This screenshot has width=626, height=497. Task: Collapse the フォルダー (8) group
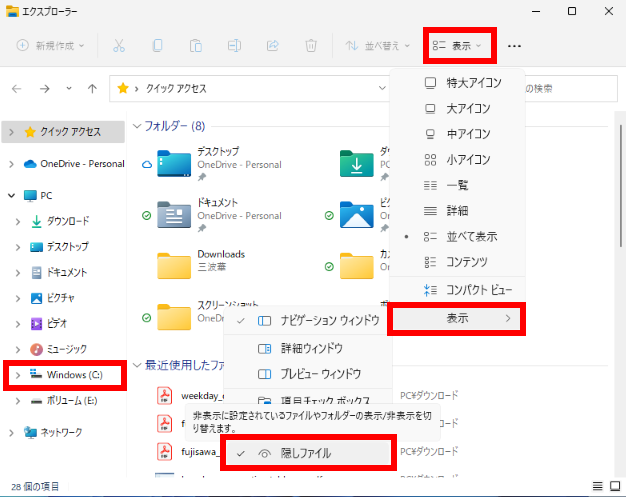(x=137, y=126)
